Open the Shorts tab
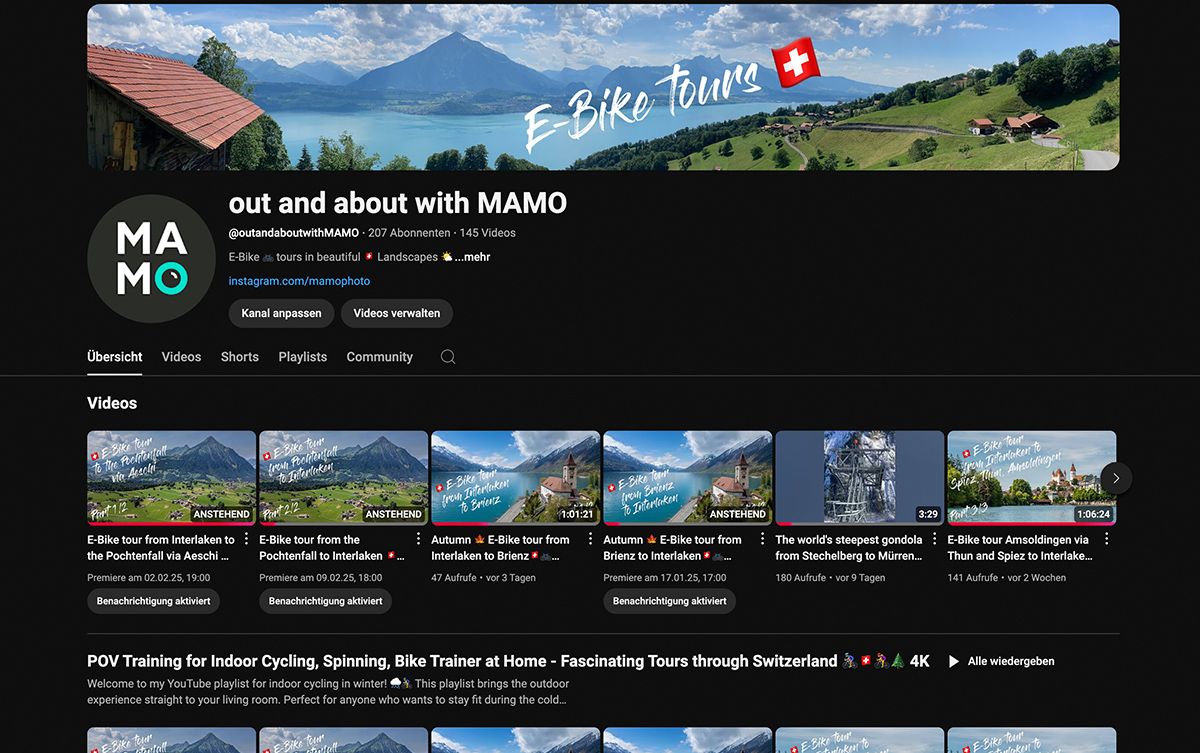This screenshot has height=753, width=1200. pyautogui.click(x=240, y=357)
